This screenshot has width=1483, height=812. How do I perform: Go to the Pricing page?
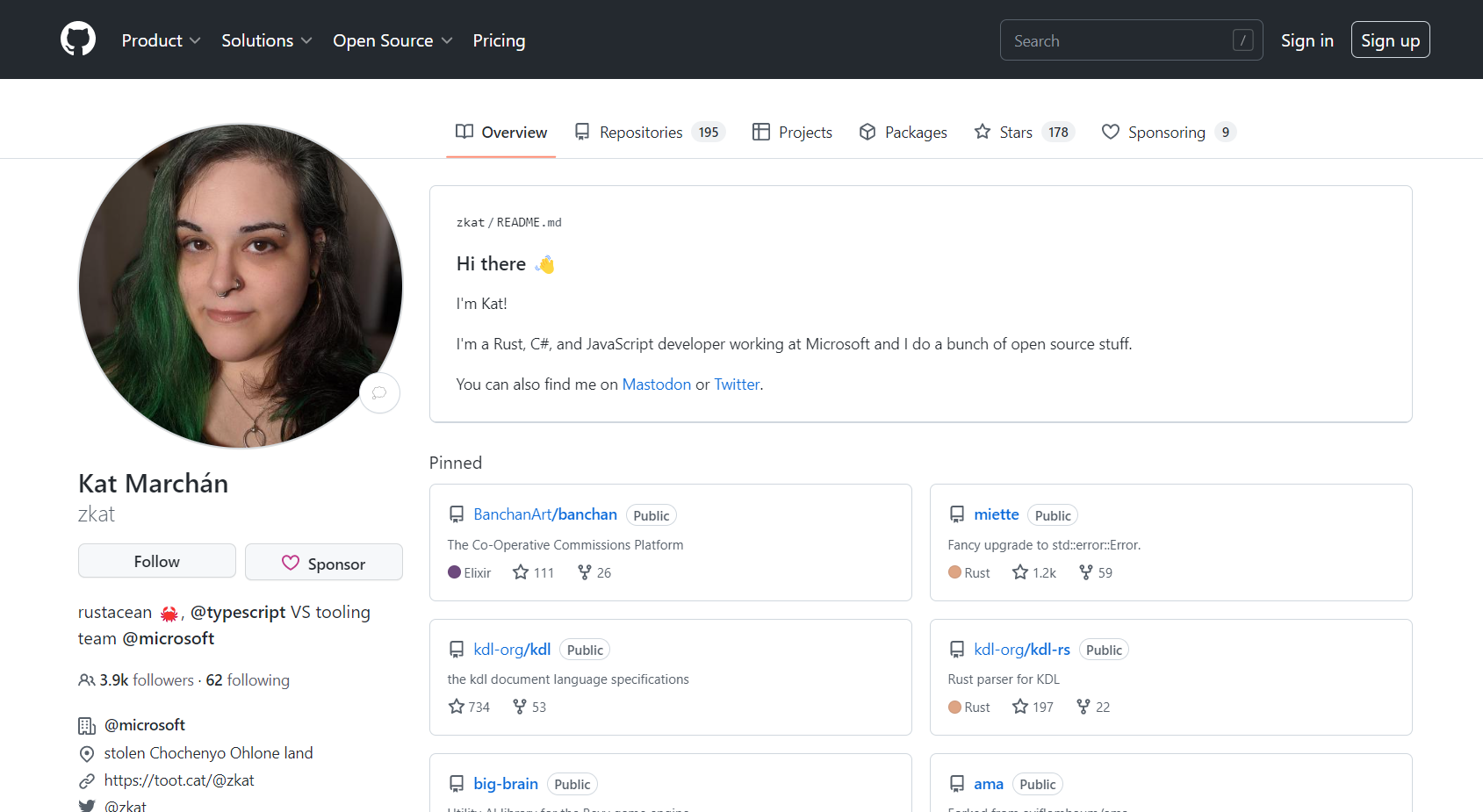499,40
